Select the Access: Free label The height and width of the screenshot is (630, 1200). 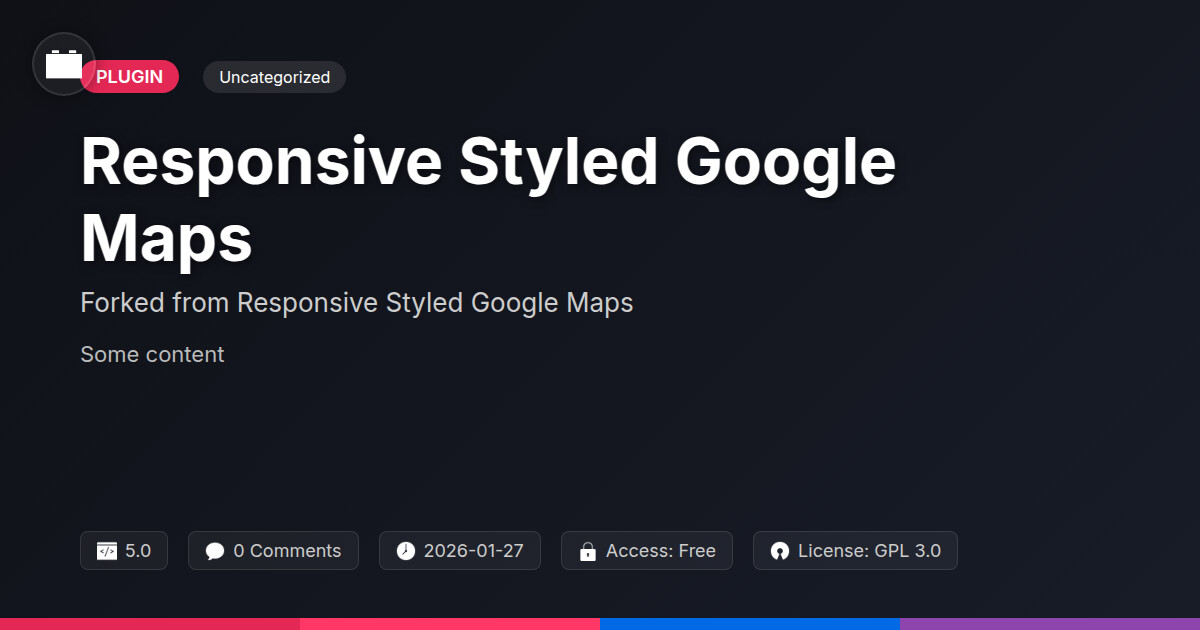click(660, 551)
